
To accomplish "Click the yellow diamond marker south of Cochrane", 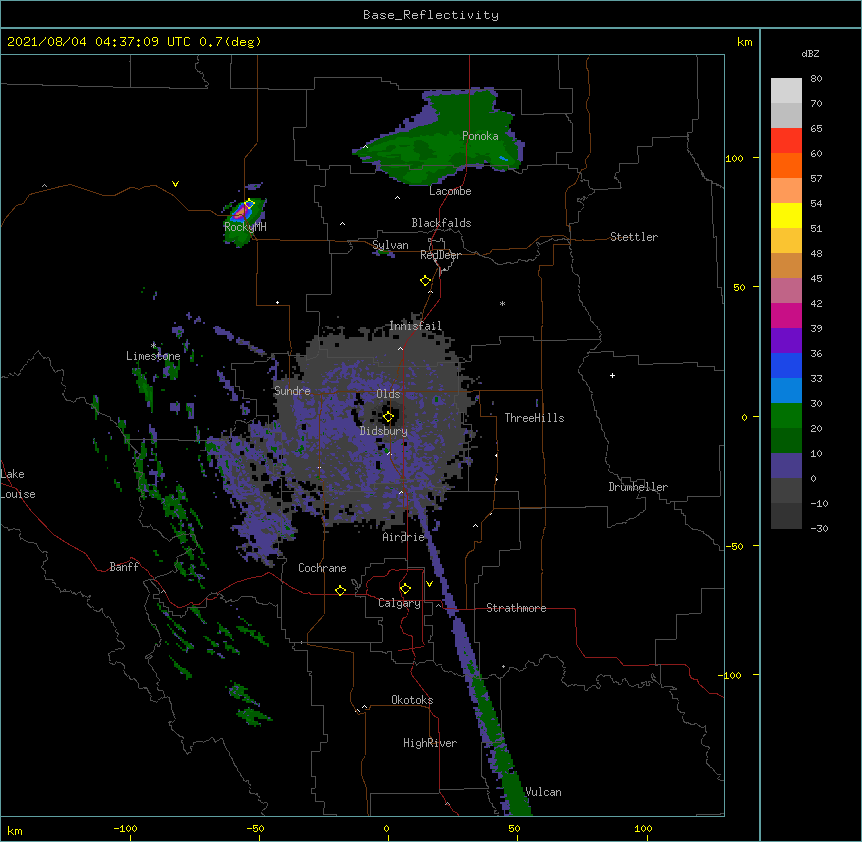I will pos(340,590).
